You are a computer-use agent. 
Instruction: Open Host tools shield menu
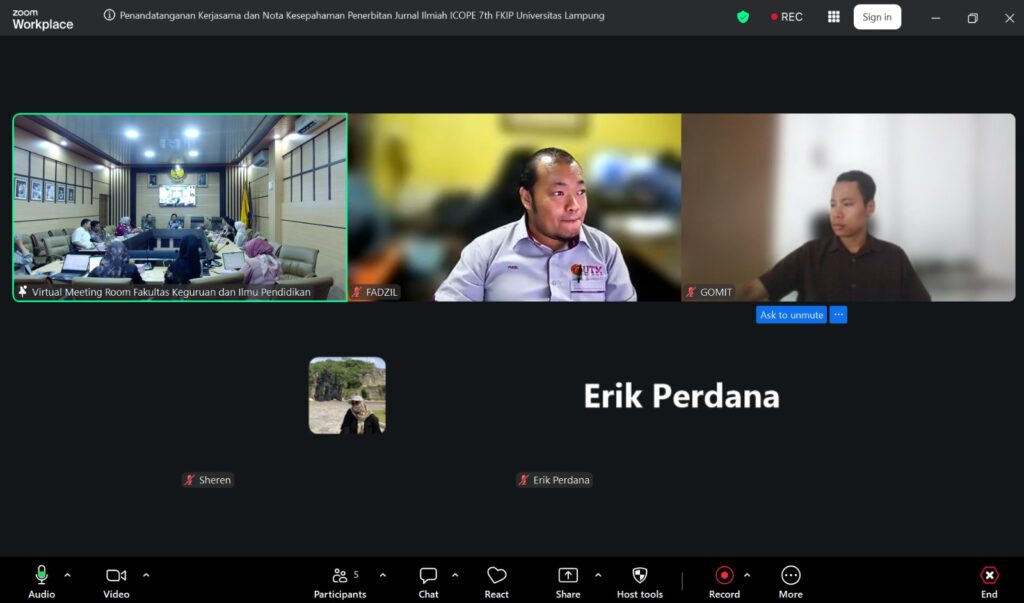click(639, 581)
